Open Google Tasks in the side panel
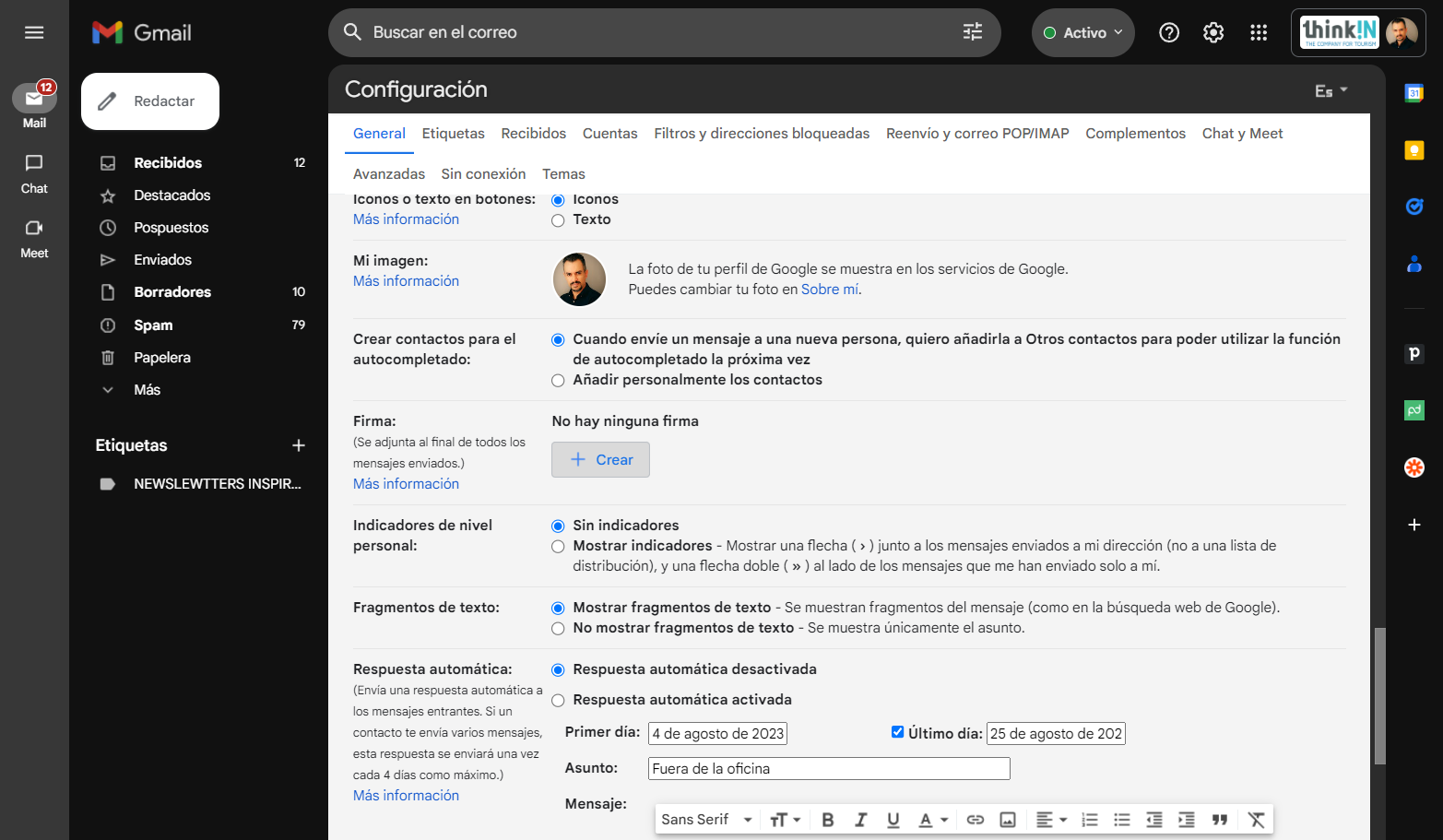1443x840 pixels. 1414,207
